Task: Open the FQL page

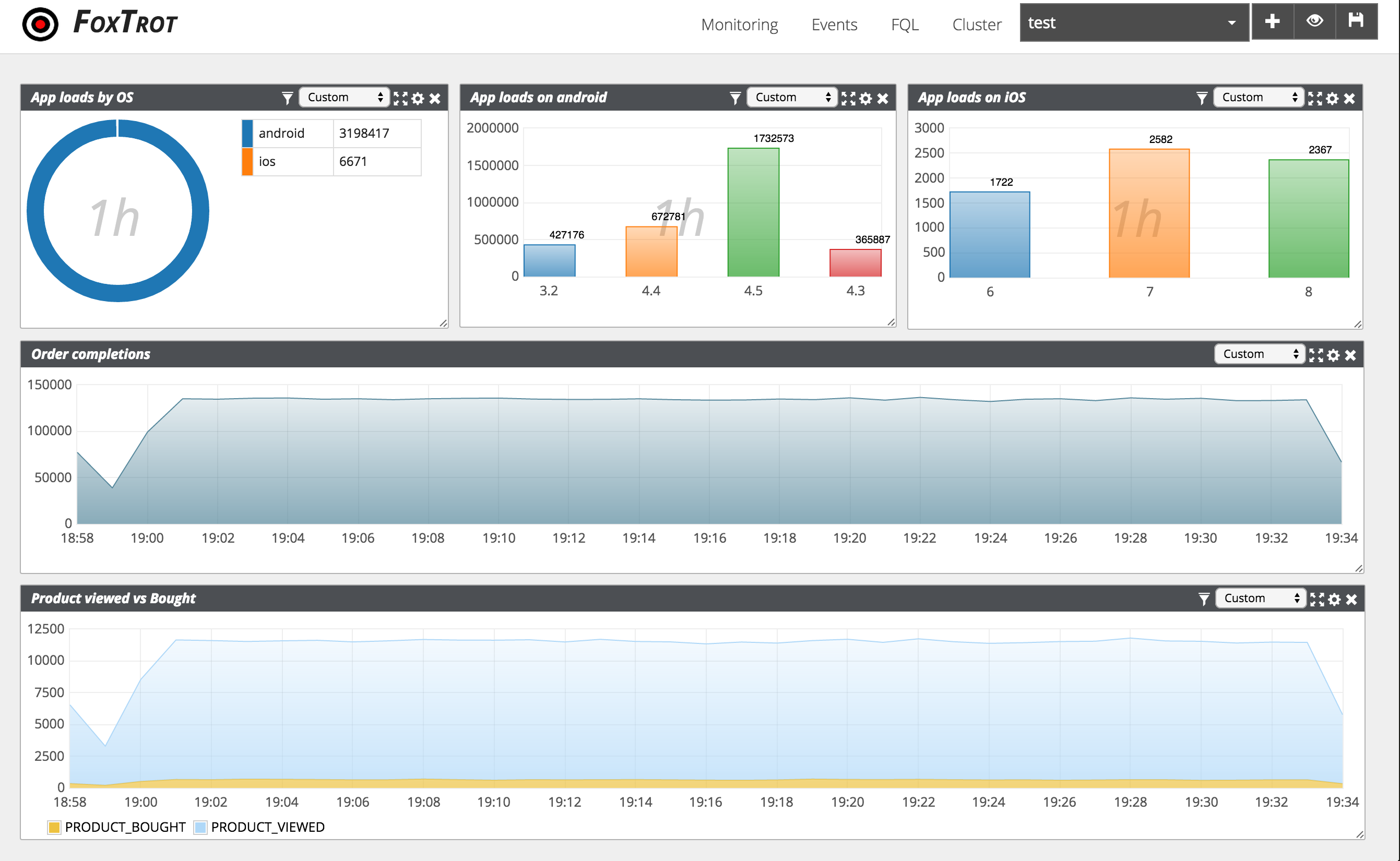Action: (905, 25)
